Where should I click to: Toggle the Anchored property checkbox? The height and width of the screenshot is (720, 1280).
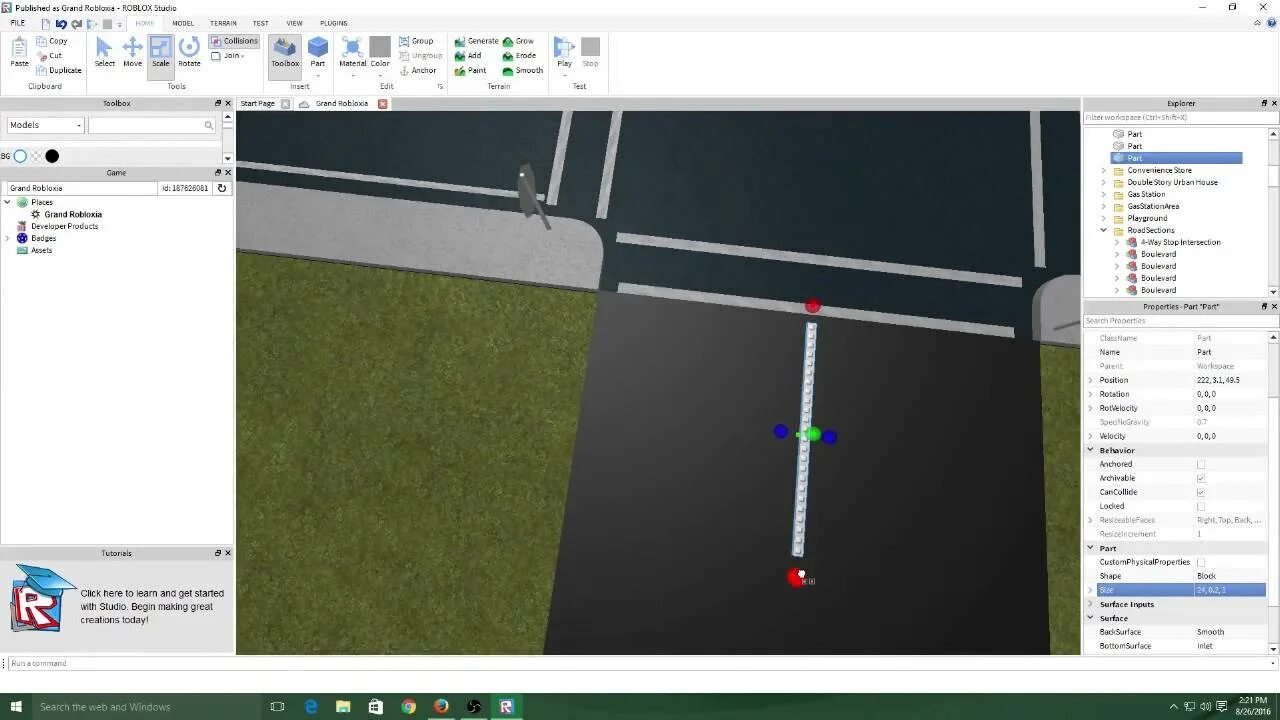1201,464
